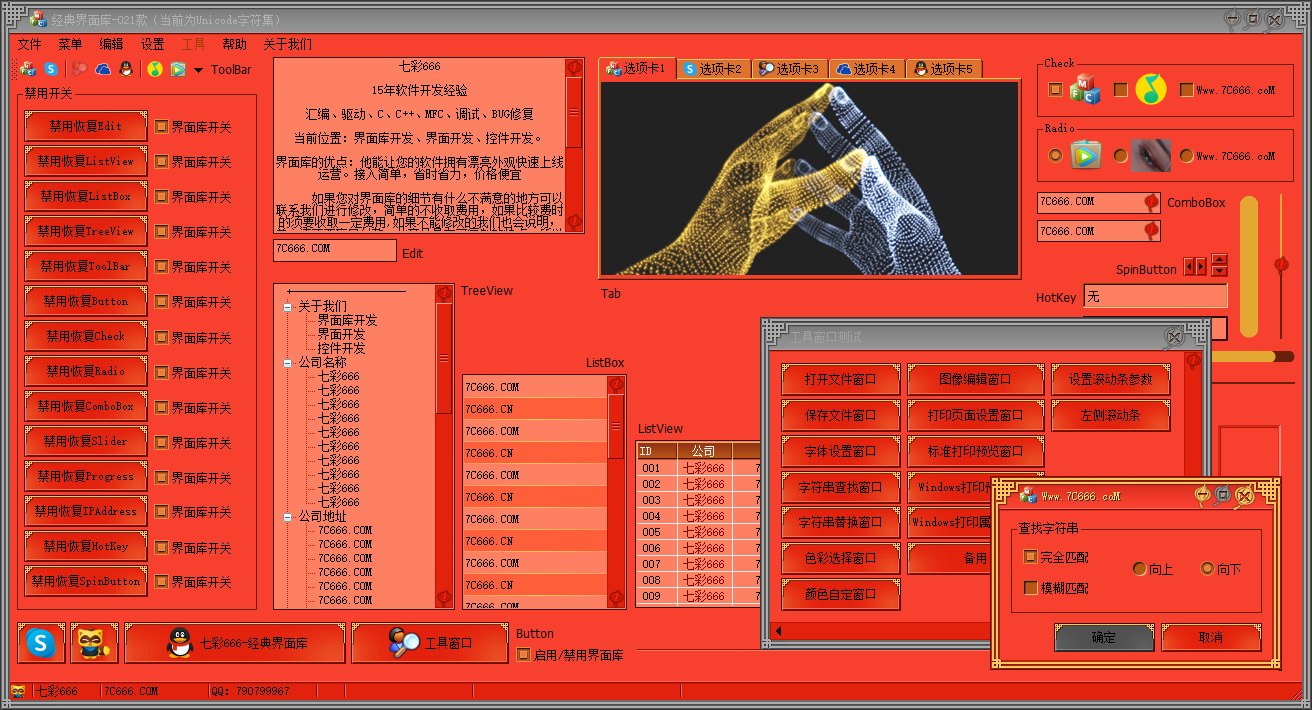
Task: Click the QQ penguin icon in the toolbar
Action: pos(125,69)
